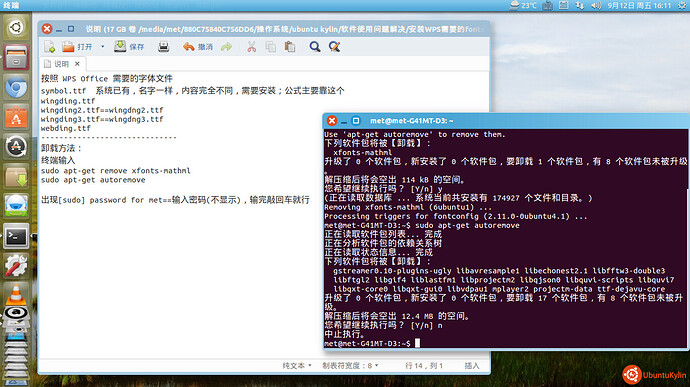Screen dimensions: 690x387
Task: Open the session gear menu in top panel
Action: (682, 5)
